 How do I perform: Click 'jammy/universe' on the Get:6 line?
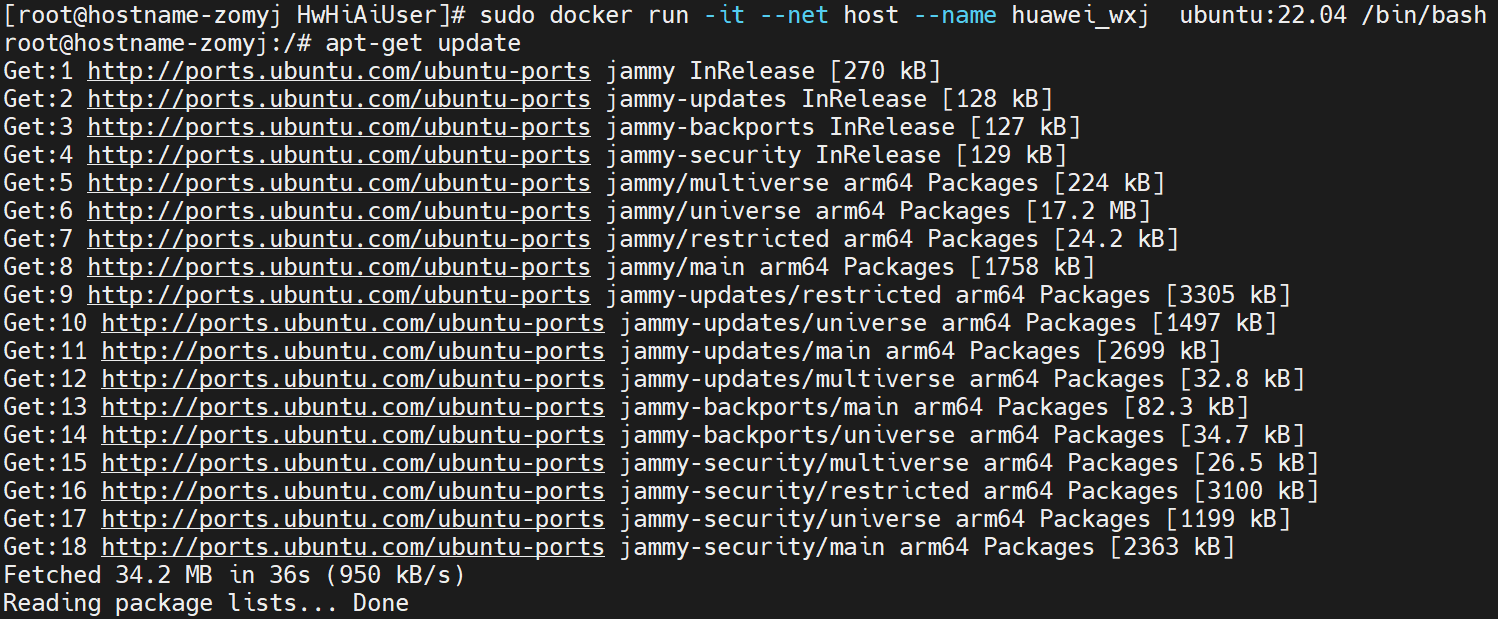pyautogui.click(x=703, y=211)
